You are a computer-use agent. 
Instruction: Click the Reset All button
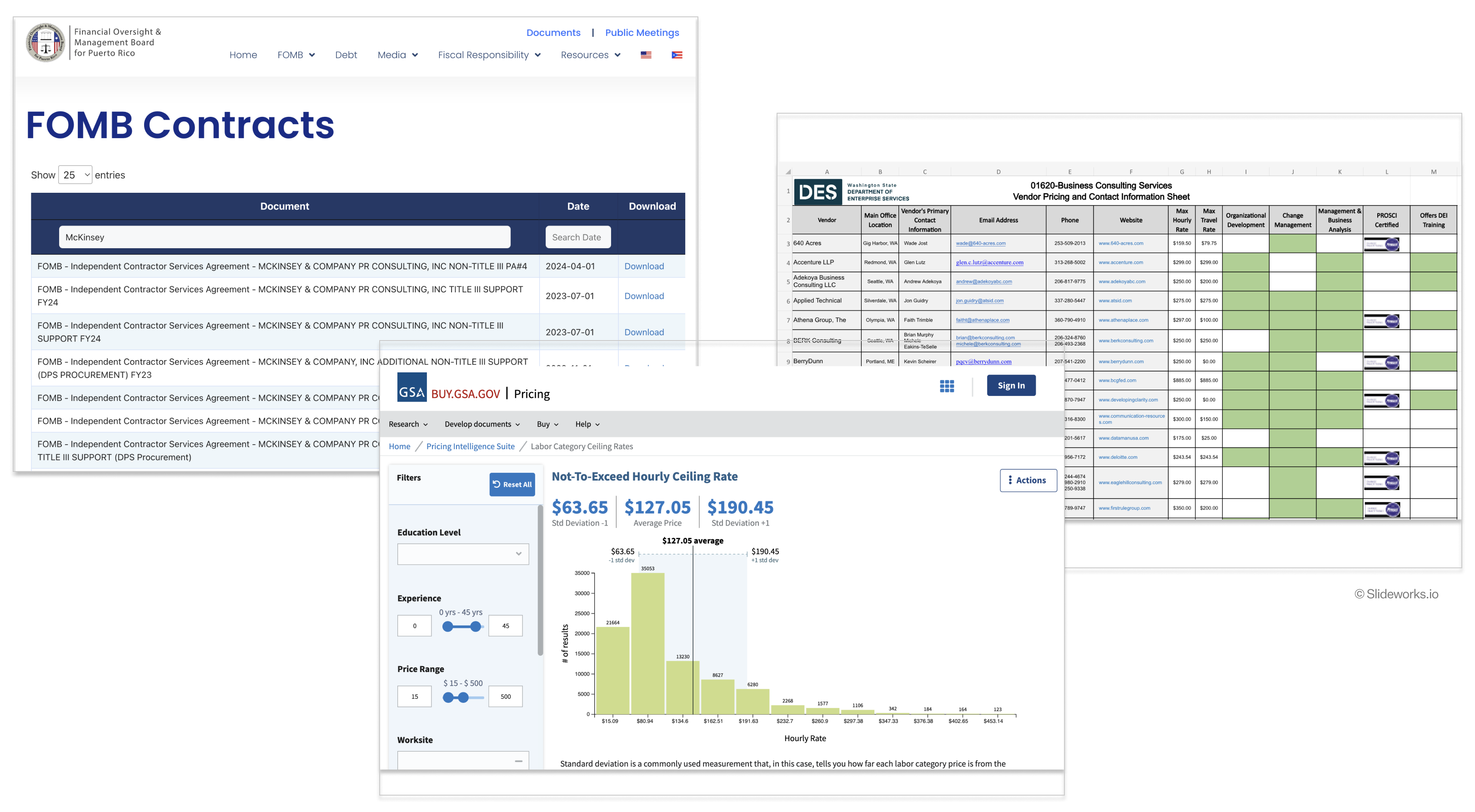(512, 485)
